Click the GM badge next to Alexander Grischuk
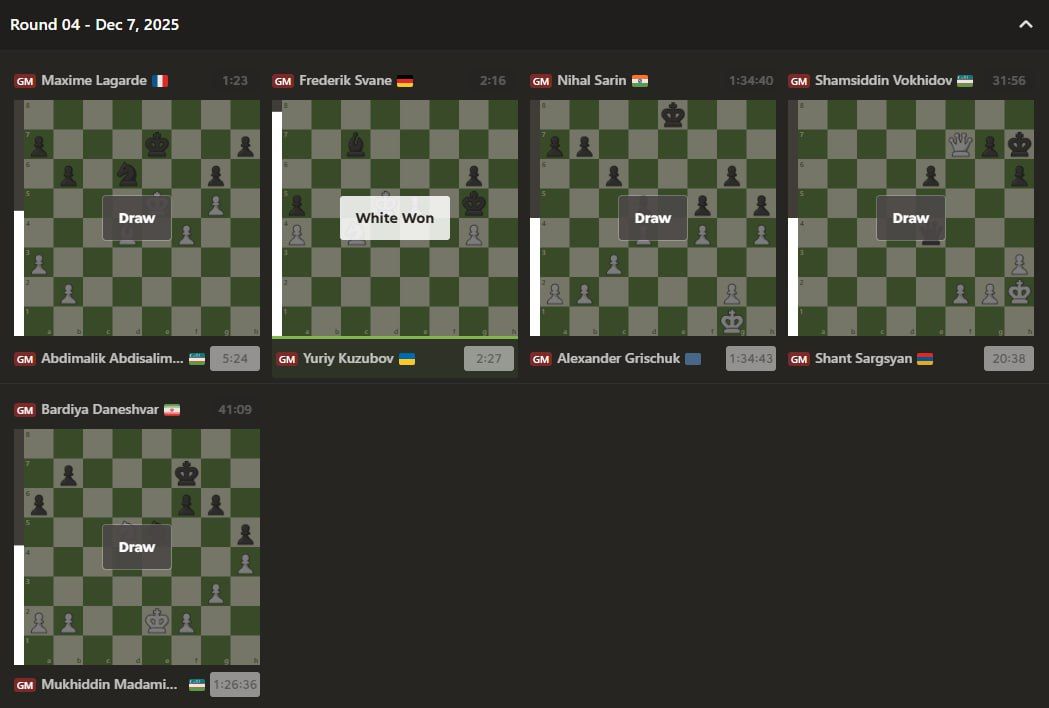The image size is (1049, 708). (x=541, y=359)
